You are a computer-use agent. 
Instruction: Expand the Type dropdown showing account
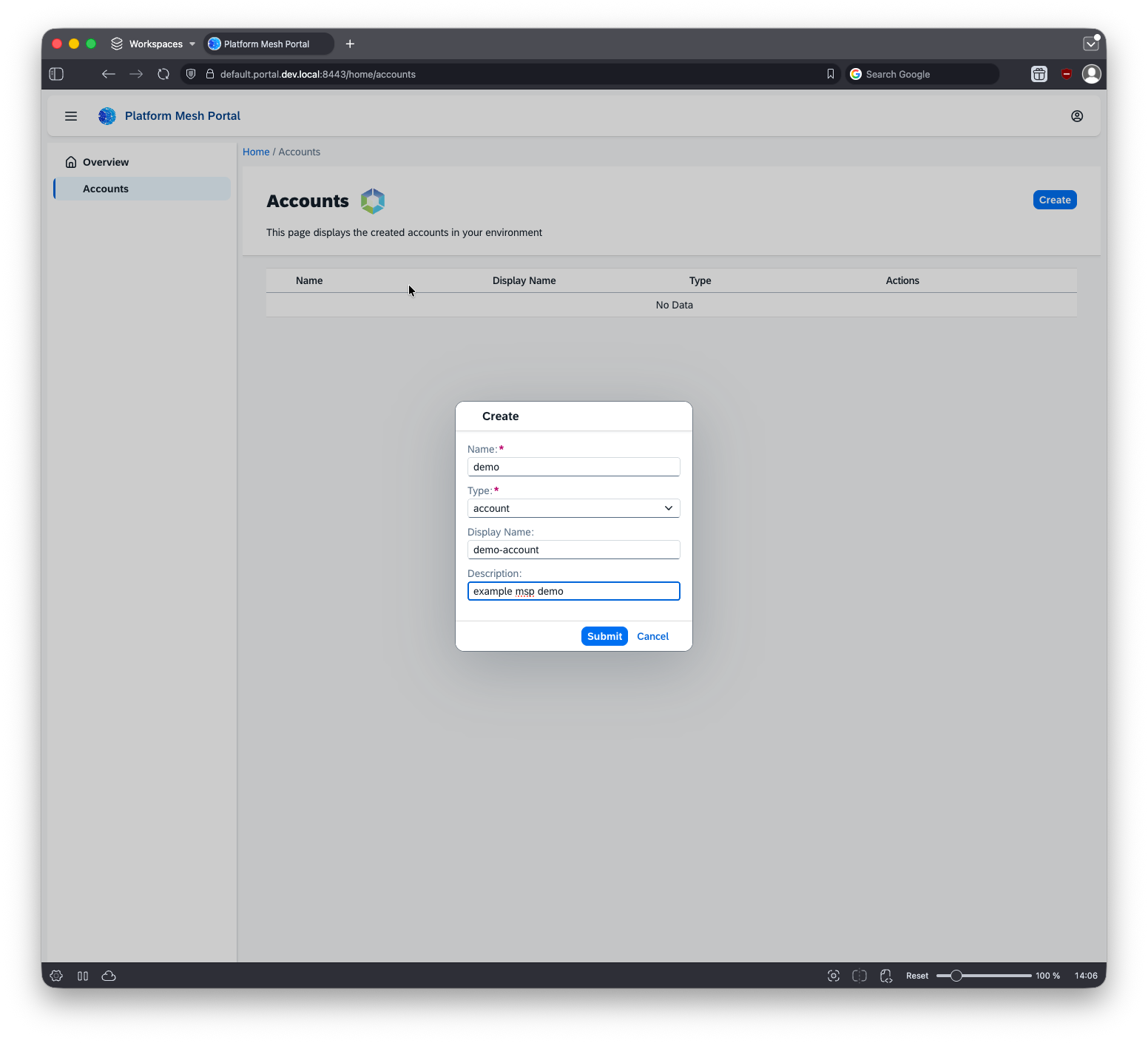(x=668, y=508)
